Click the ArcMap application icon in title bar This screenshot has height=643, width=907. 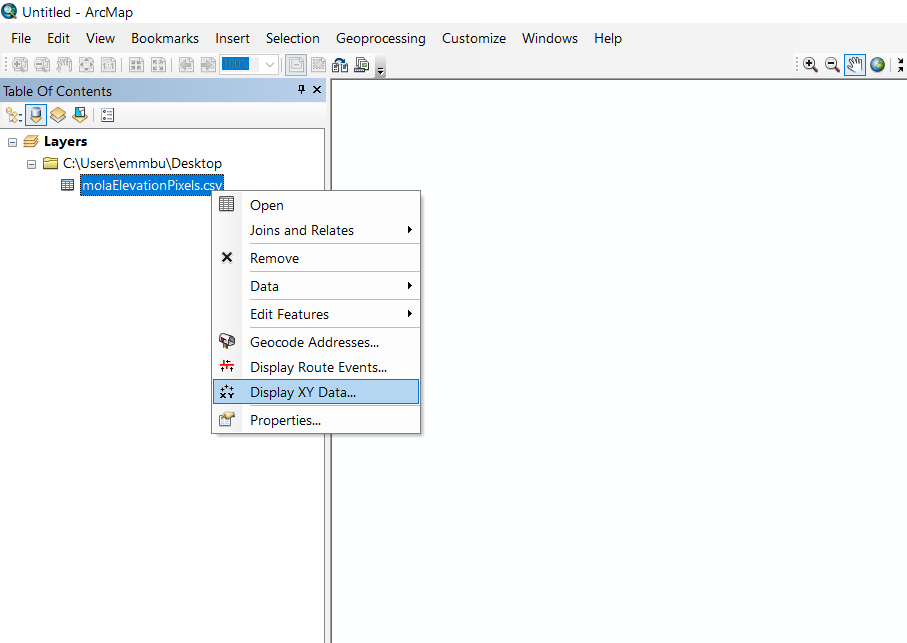tap(9, 11)
